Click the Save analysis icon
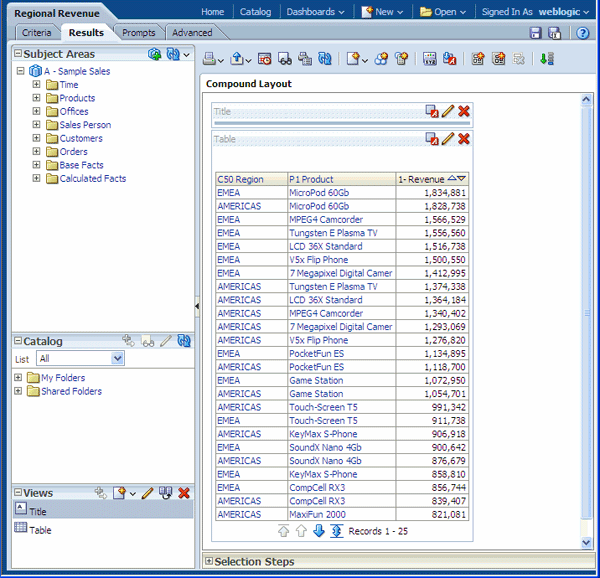The width and height of the screenshot is (600, 578). 535,33
